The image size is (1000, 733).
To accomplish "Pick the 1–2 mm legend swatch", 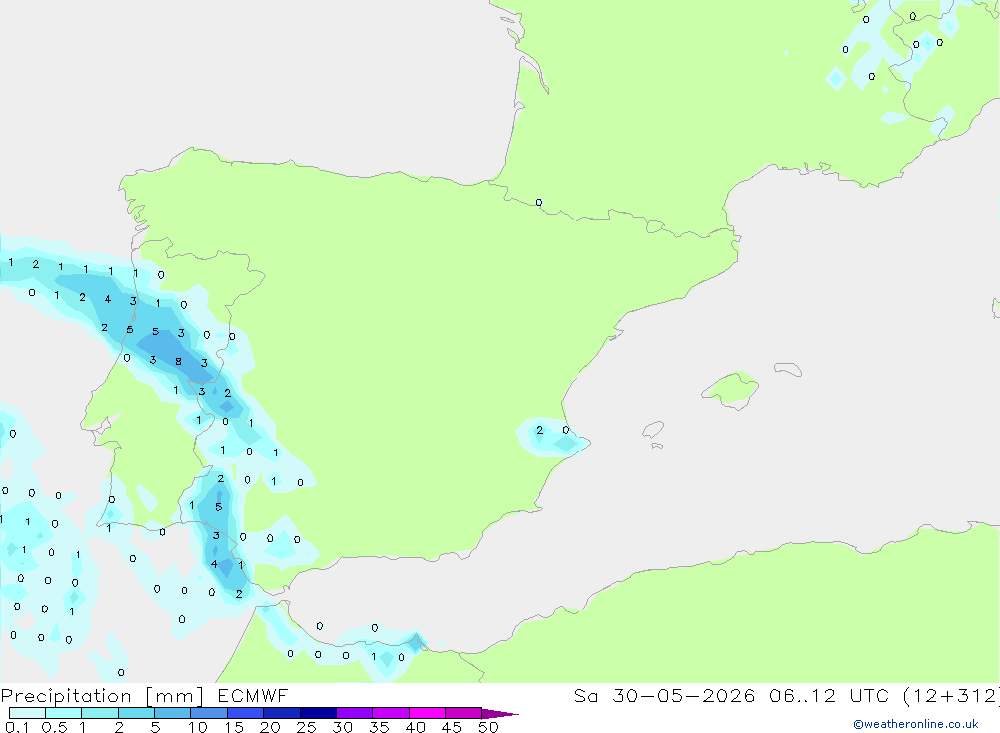I will 99,713.
